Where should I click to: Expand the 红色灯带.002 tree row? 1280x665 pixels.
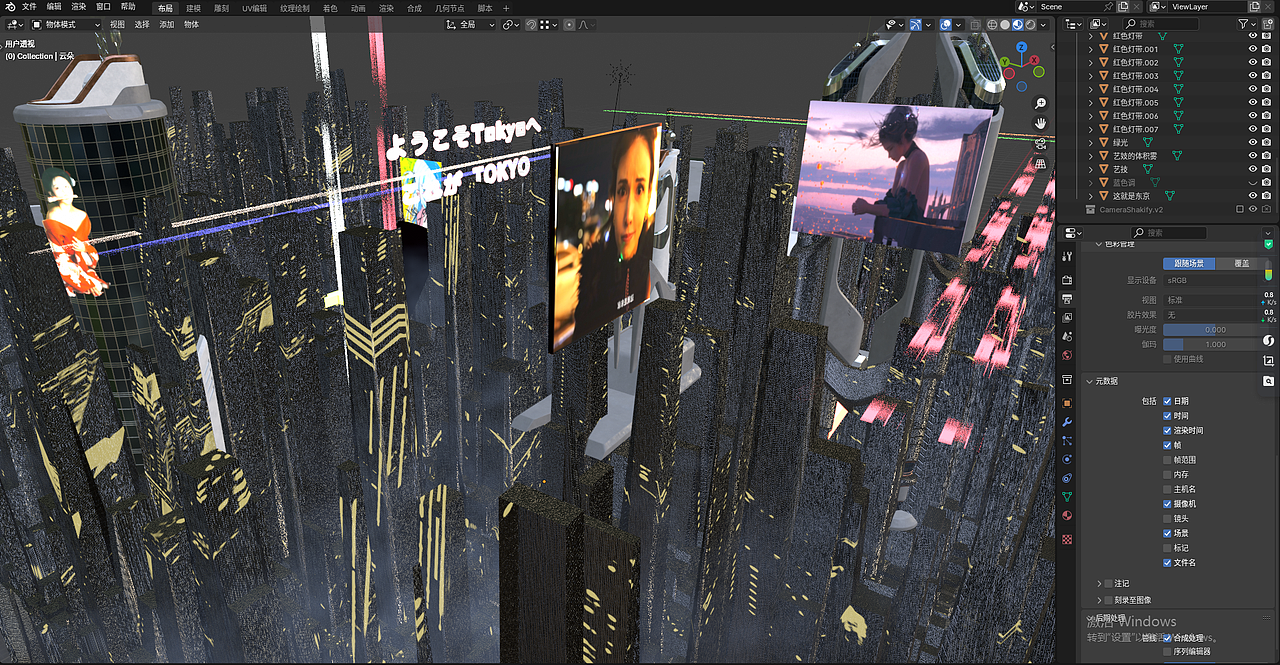pyautogui.click(x=1091, y=62)
